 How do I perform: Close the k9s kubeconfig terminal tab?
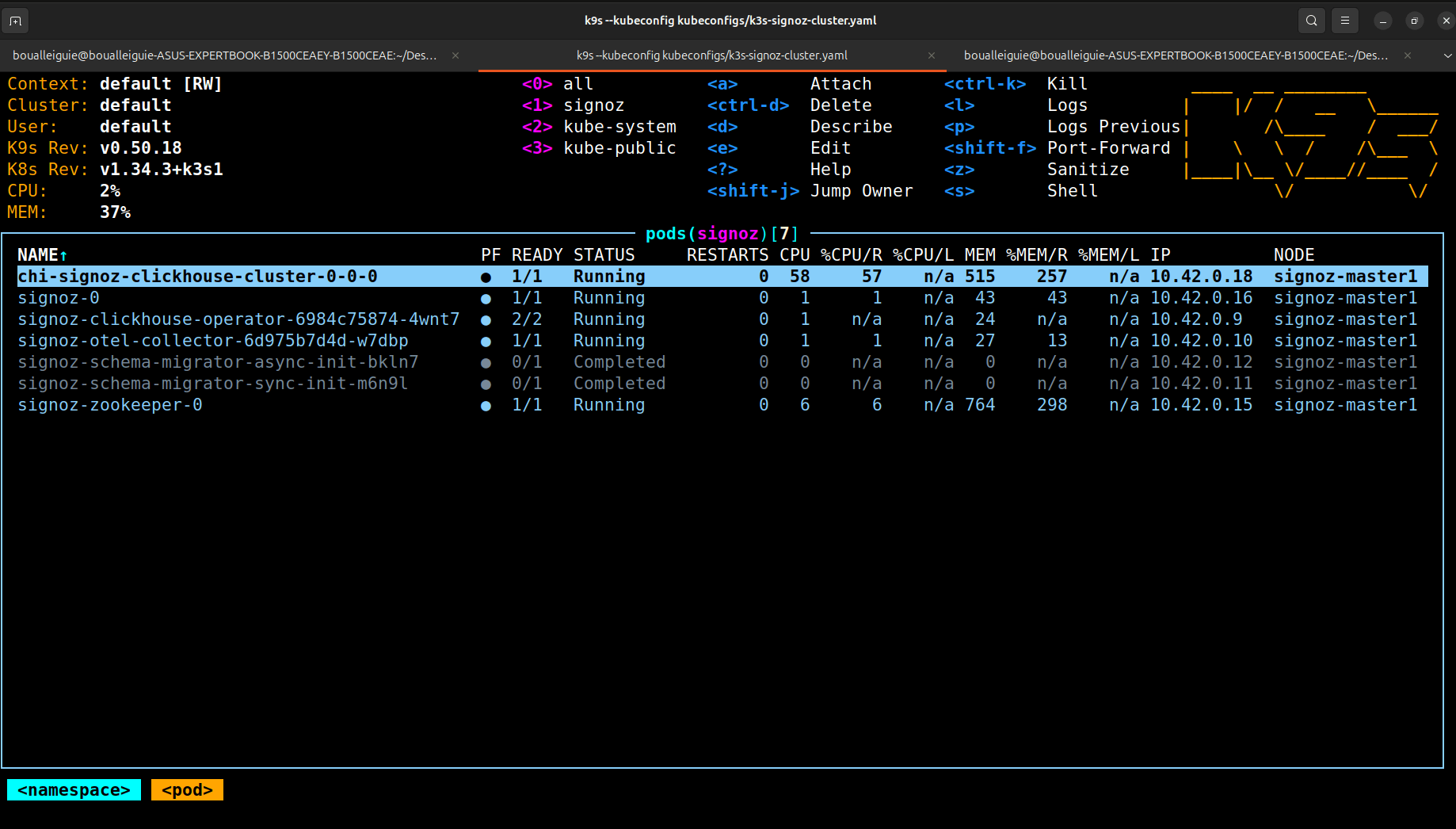[x=932, y=55]
